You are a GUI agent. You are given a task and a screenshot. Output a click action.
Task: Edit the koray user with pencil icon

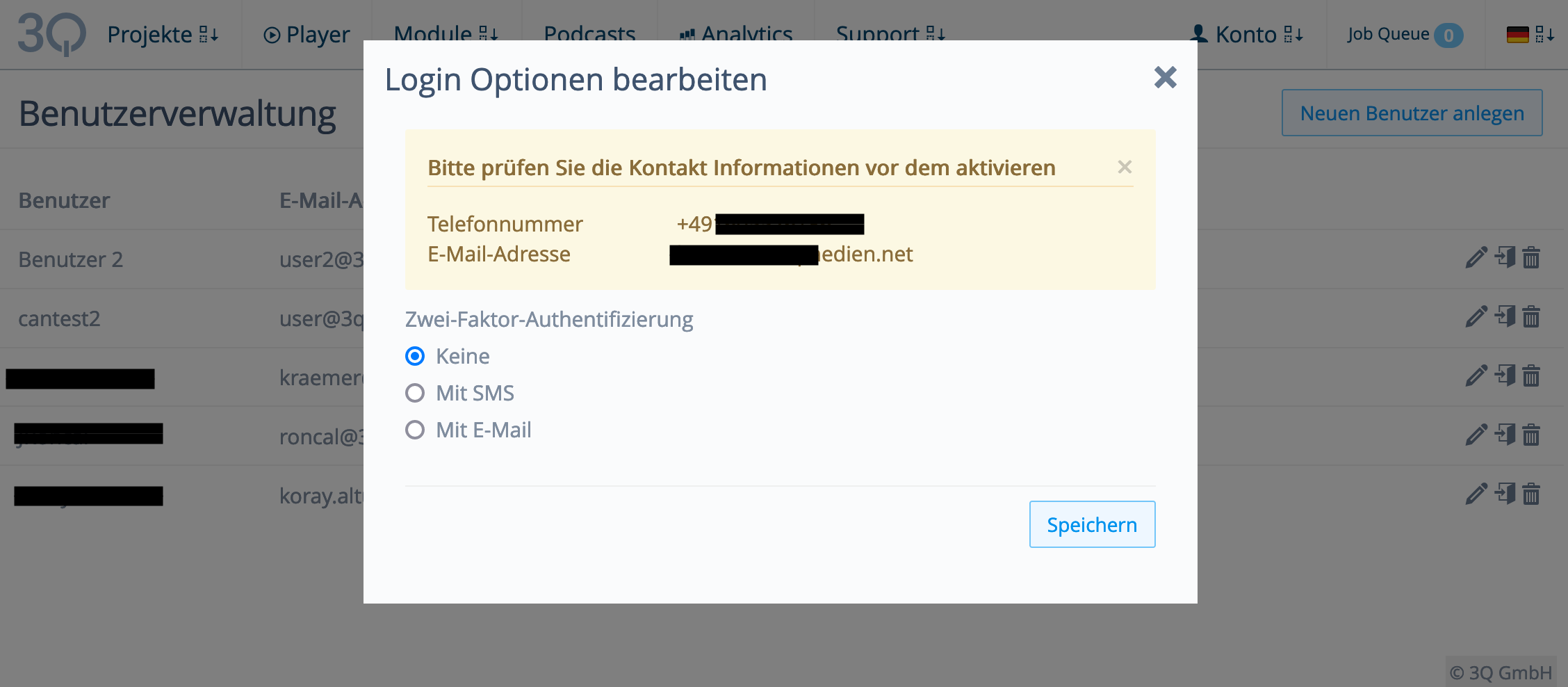[1476, 494]
